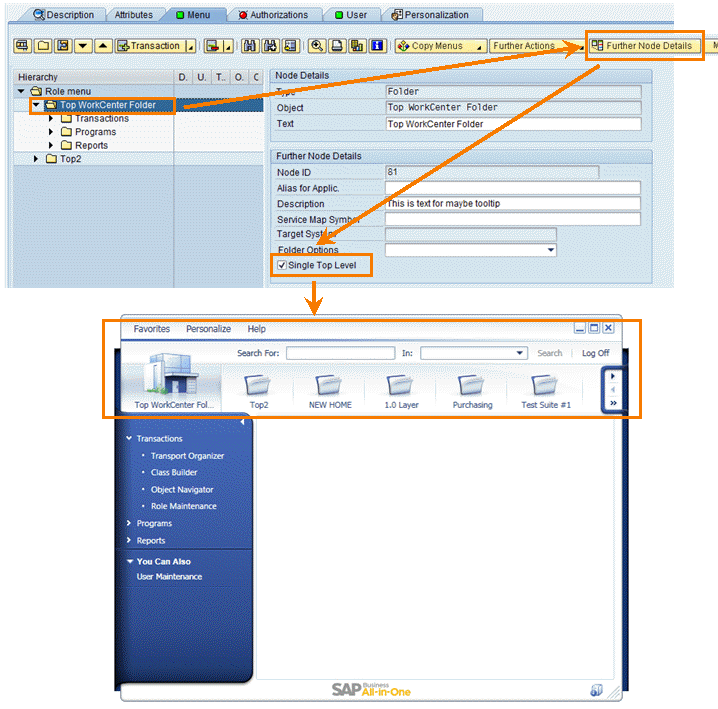Uncheck the Single Top Level checkbox
The height and width of the screenshot is (709, 718).
(282, 266)
